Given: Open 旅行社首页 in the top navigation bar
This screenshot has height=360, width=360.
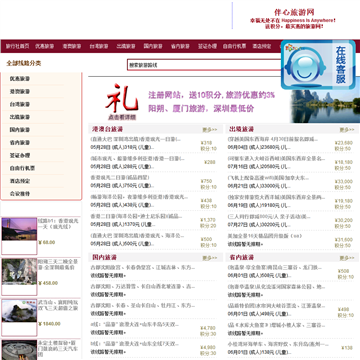Looking at the screenshot, I should (x=17, y=46).
